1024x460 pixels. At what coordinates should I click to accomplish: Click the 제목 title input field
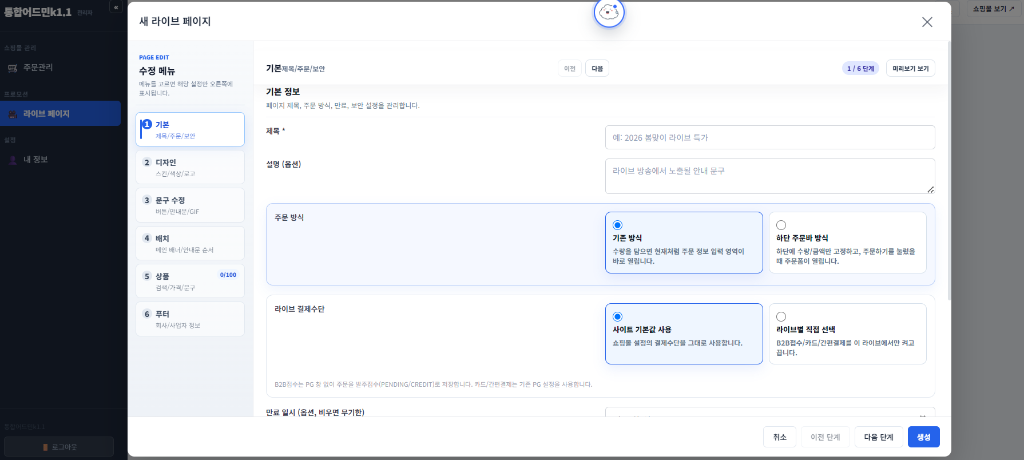(x=770, y=137)
